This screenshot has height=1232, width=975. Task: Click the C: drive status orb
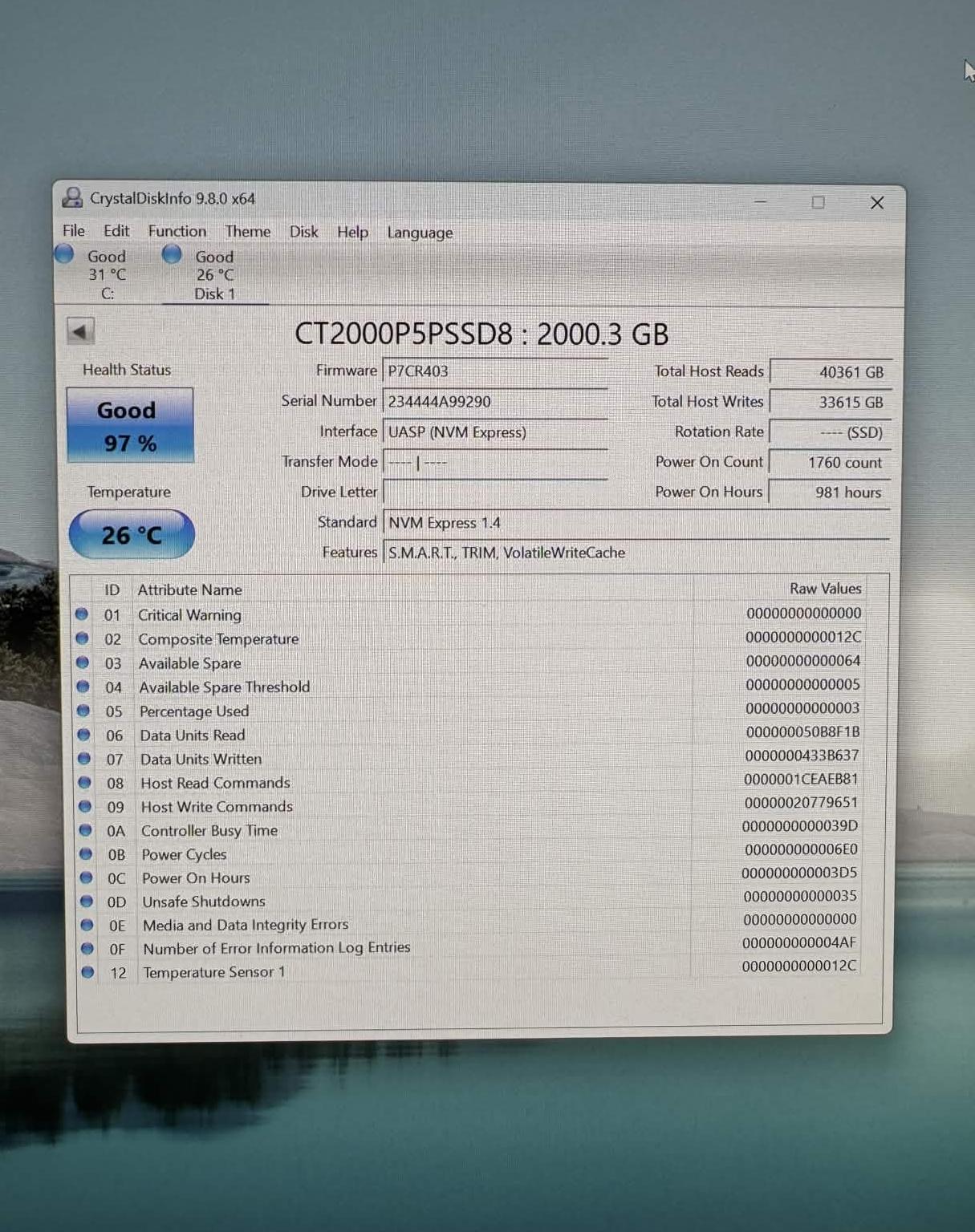coord(64,254)
